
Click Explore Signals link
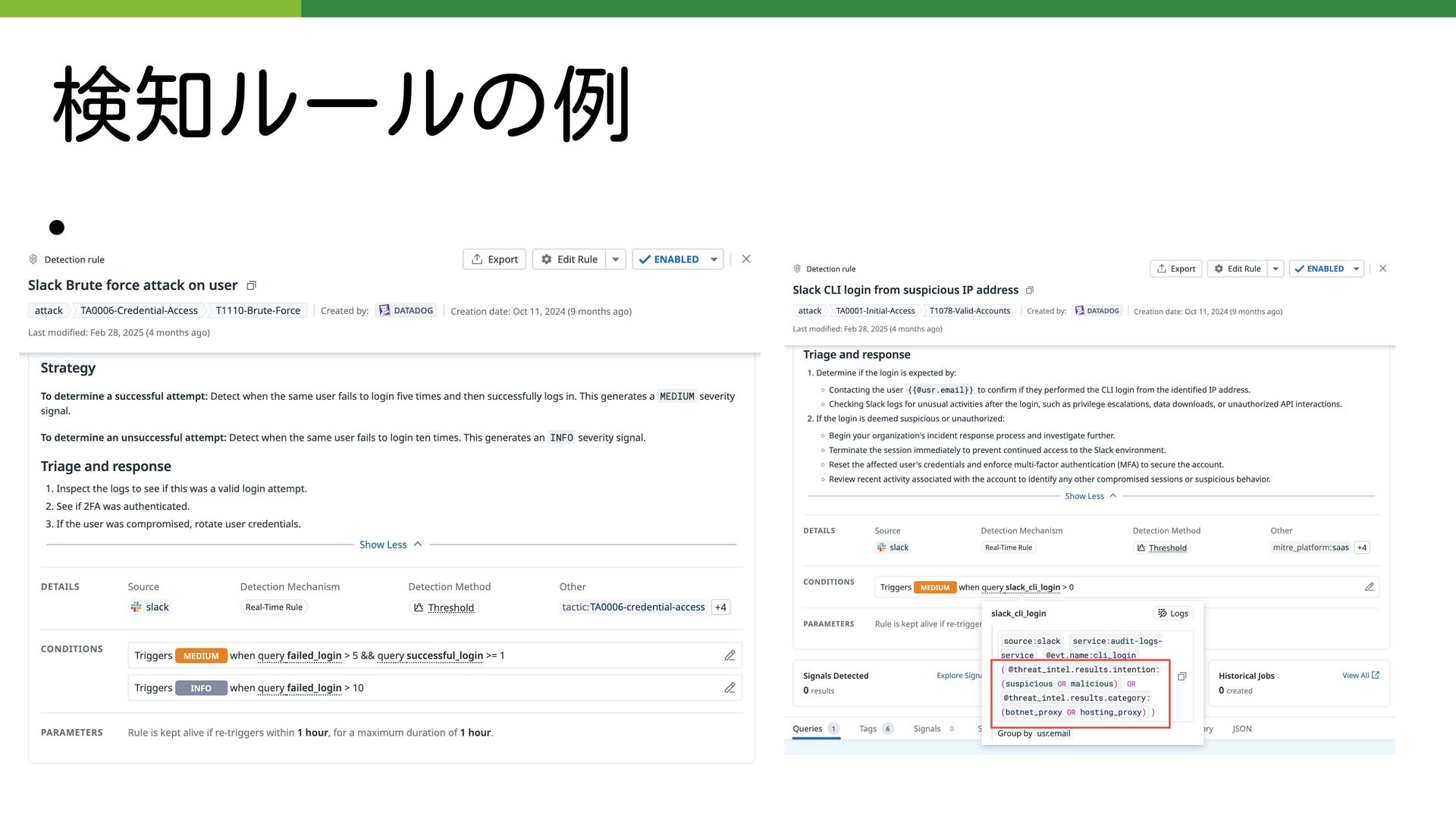(960, 676)
